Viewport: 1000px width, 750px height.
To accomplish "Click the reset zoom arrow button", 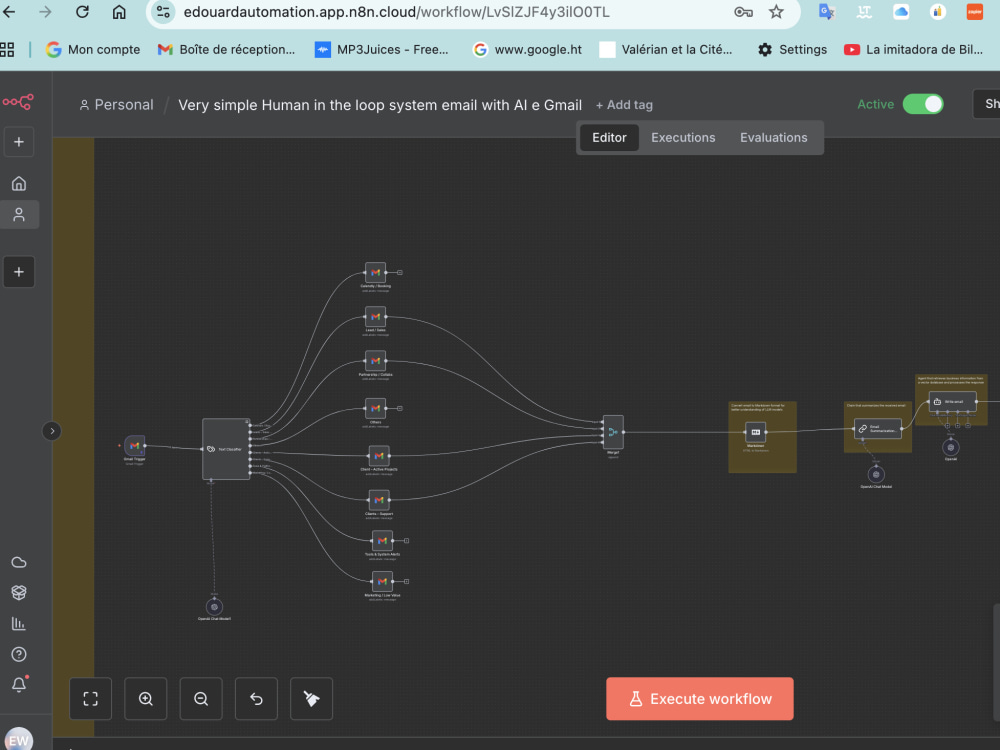I will click(x=256, y=699).
